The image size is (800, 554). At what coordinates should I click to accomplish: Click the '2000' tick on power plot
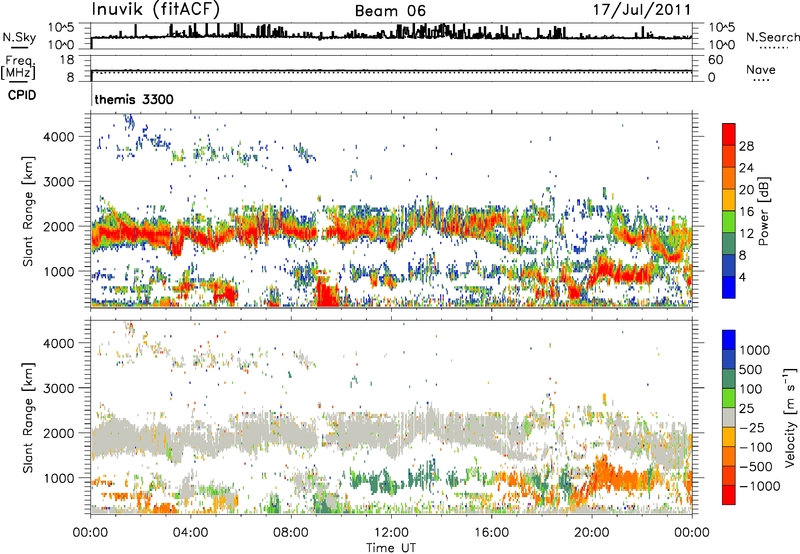coord(58,226)
